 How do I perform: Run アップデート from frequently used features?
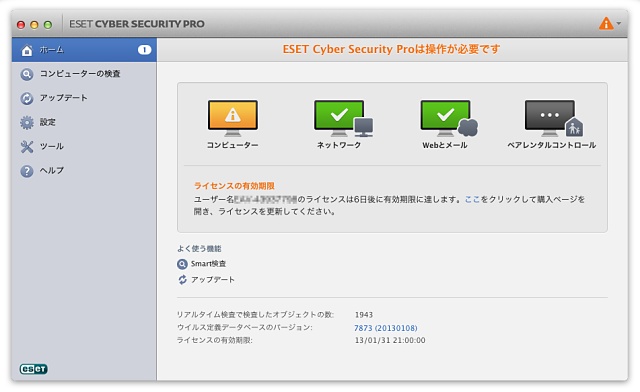pos(213,280)
